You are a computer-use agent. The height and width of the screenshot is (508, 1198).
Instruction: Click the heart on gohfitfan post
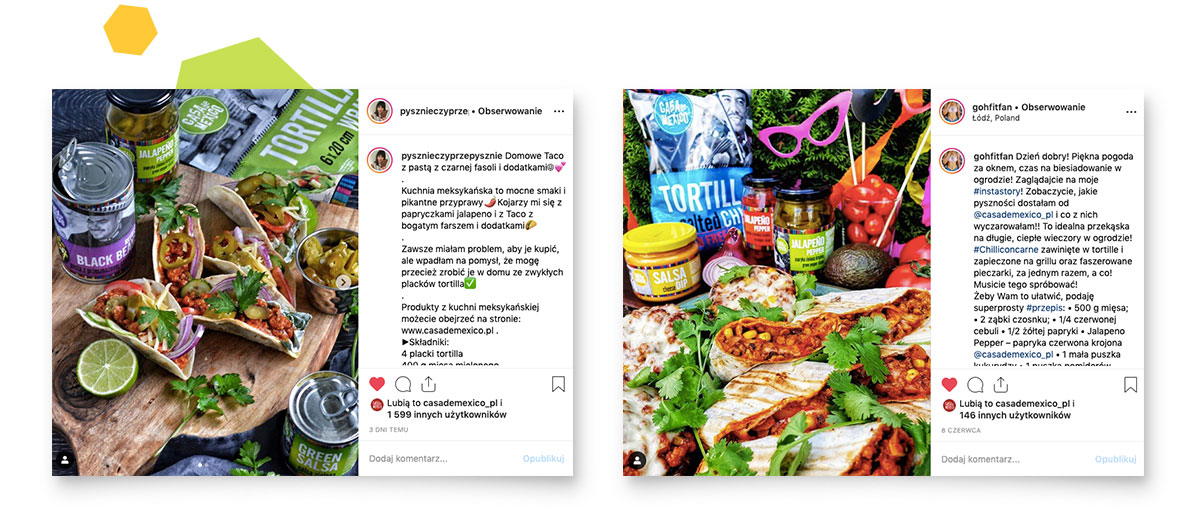(x=949, y=384)
